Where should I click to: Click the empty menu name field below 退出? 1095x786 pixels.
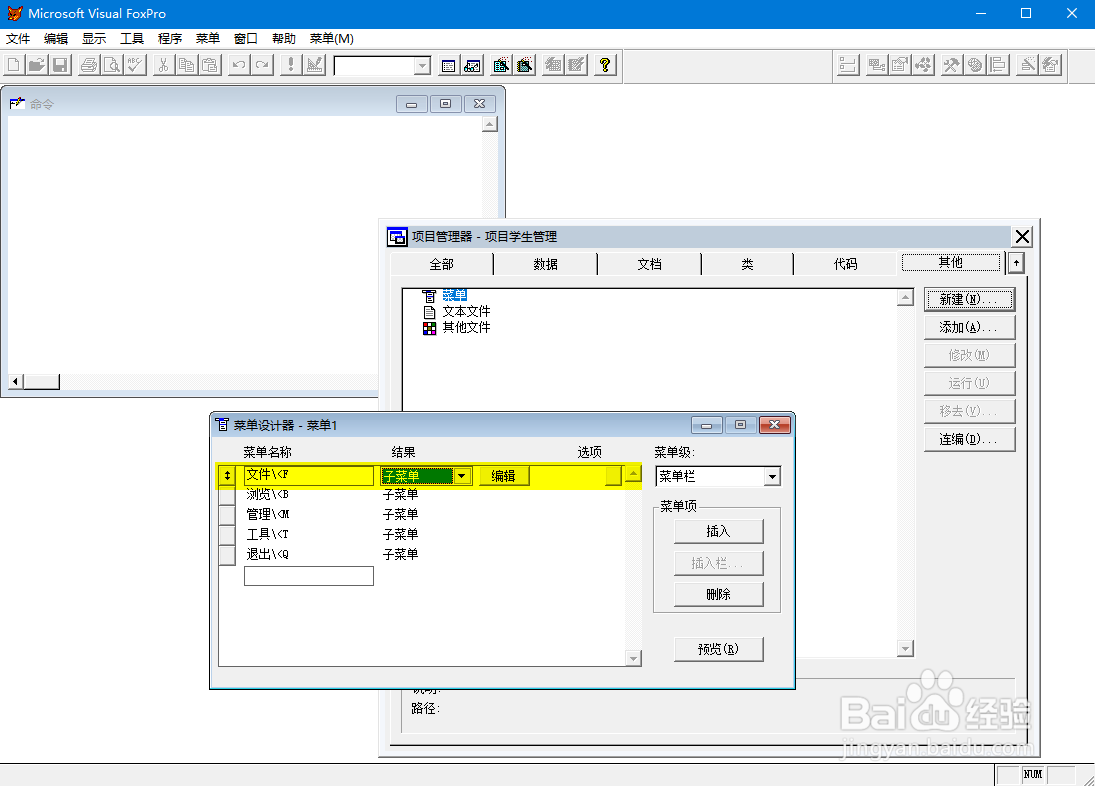(309, 576)
